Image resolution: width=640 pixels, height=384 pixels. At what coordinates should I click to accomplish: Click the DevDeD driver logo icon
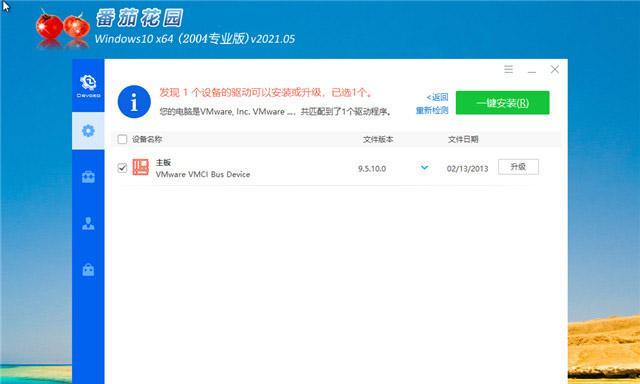pyautogui.click(x=88, y=86)
